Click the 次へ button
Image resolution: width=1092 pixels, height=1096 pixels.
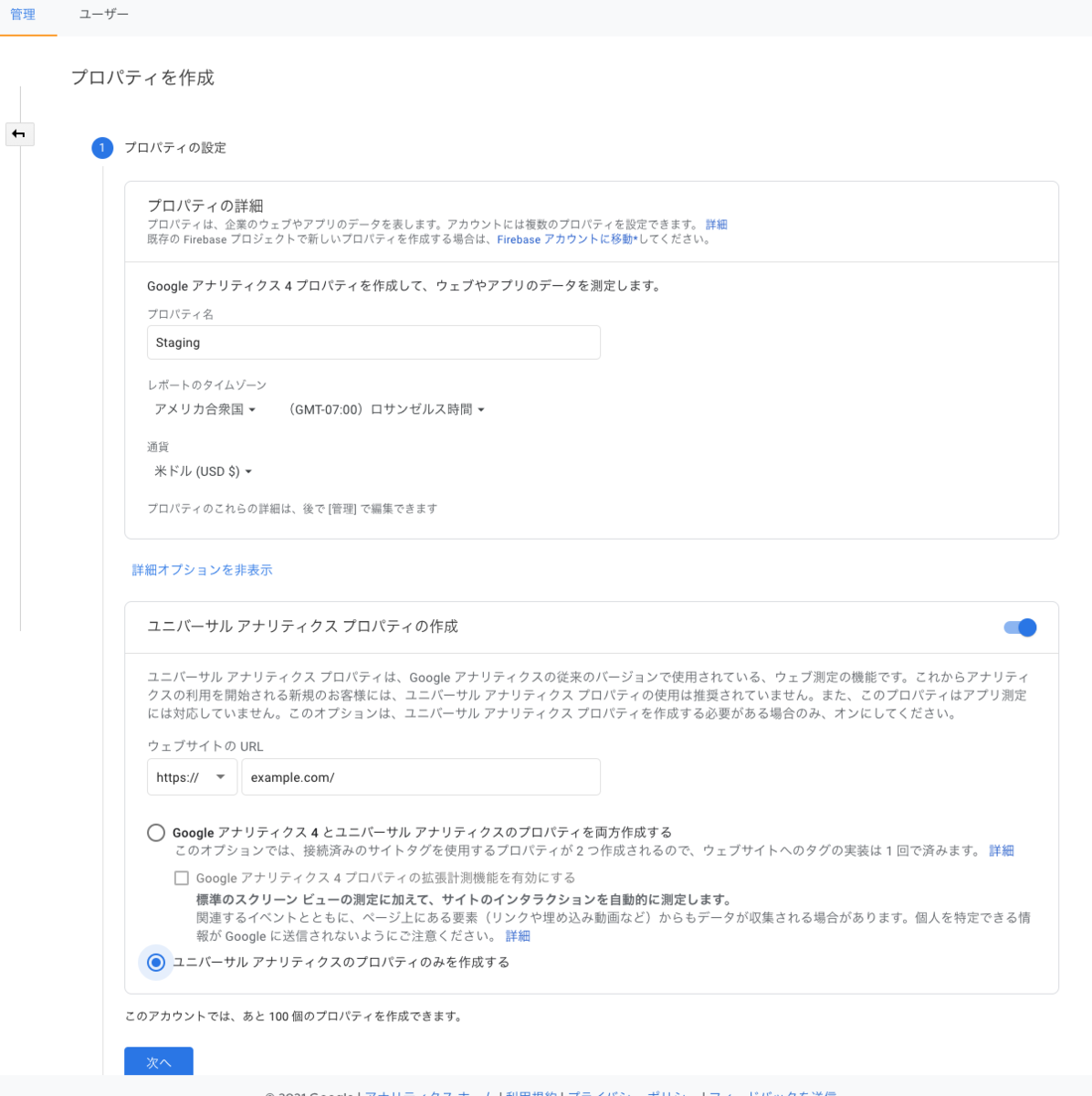[x=159, y=1061]
